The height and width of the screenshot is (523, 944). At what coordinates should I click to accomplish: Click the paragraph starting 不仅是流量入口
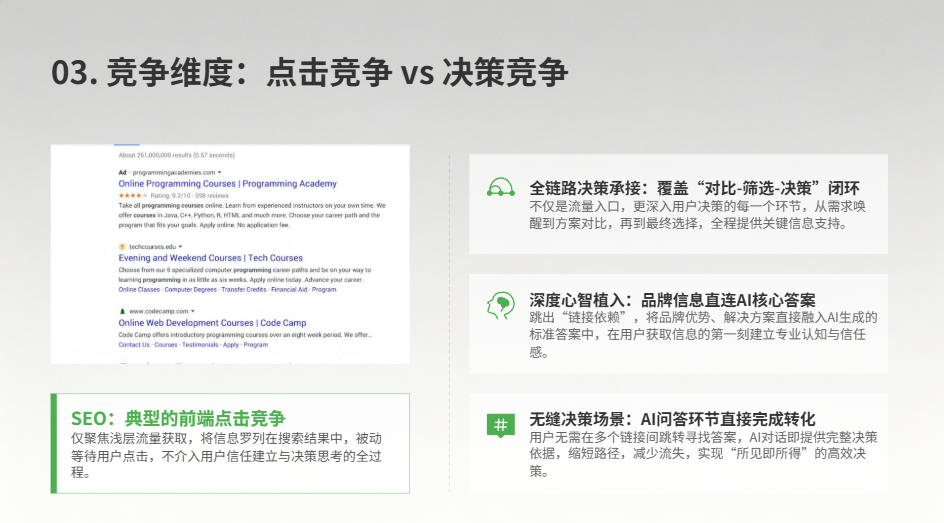tap(698, 215)
